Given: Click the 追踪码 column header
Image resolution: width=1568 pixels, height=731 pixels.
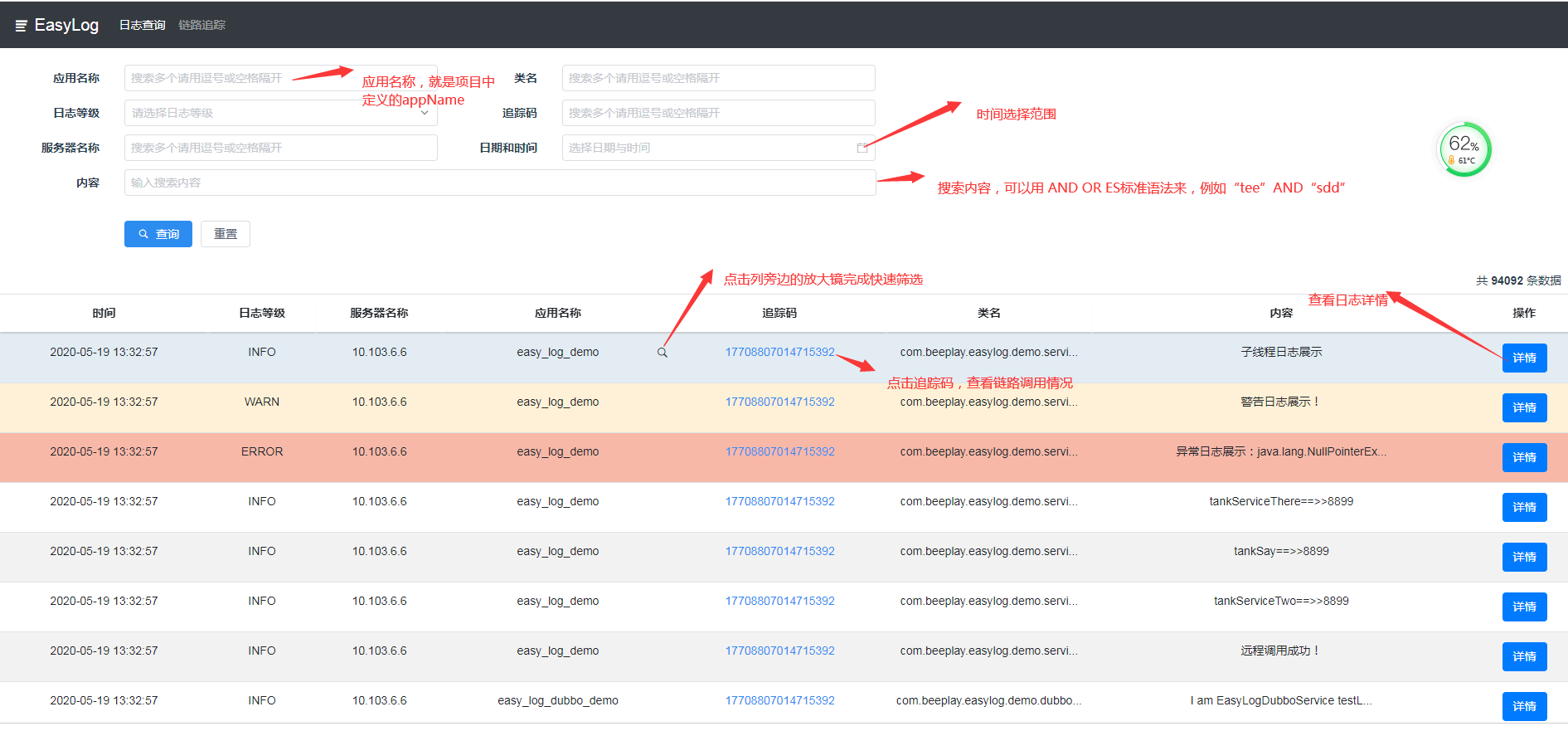Looking at the screenshot, I should (x=779, y=313).
